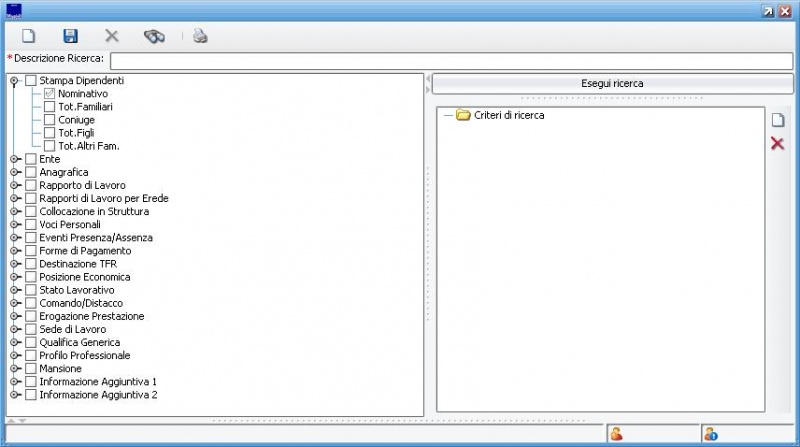Click the Esegui ricerca button
Viewport: 800px width, 447px height.
(612, 84)
